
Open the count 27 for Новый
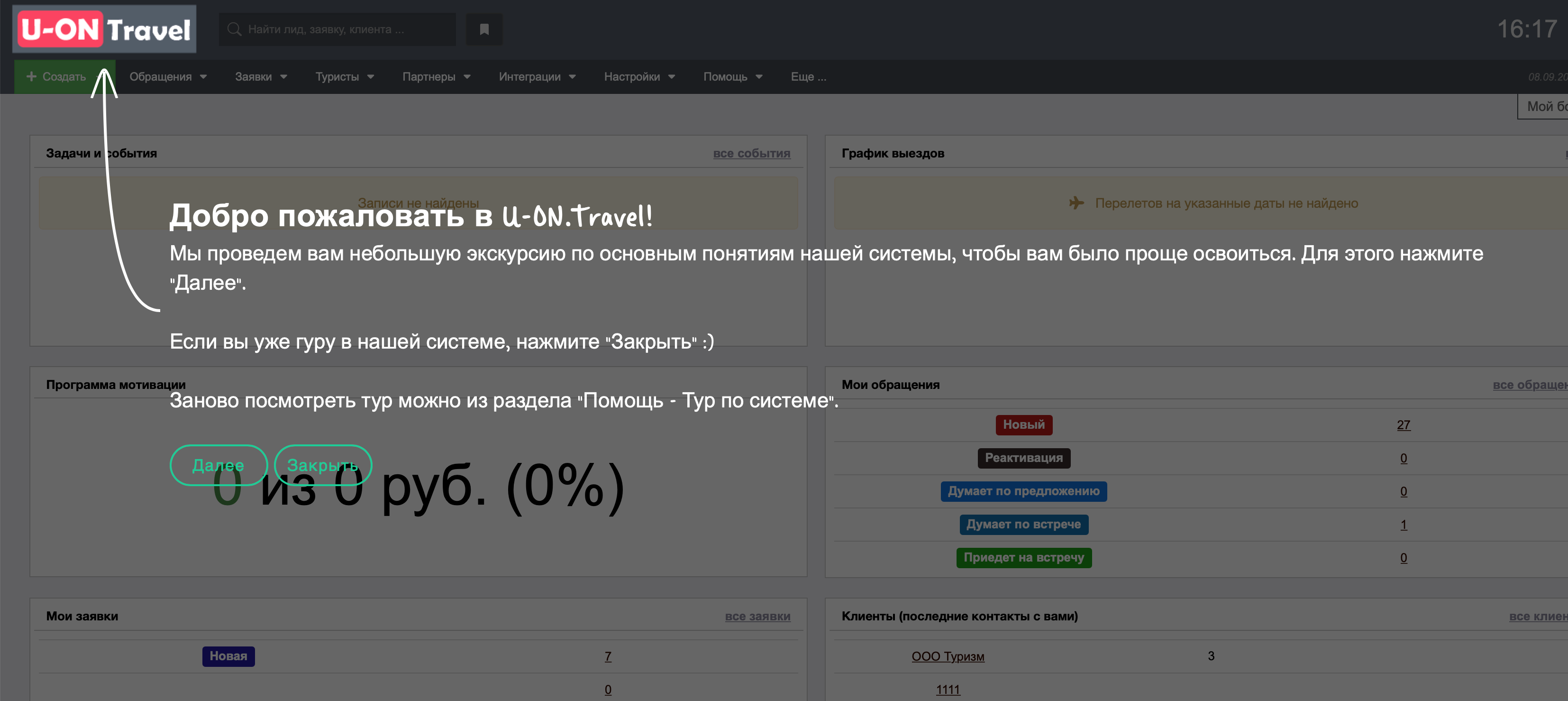click(x=1403, y=425)
